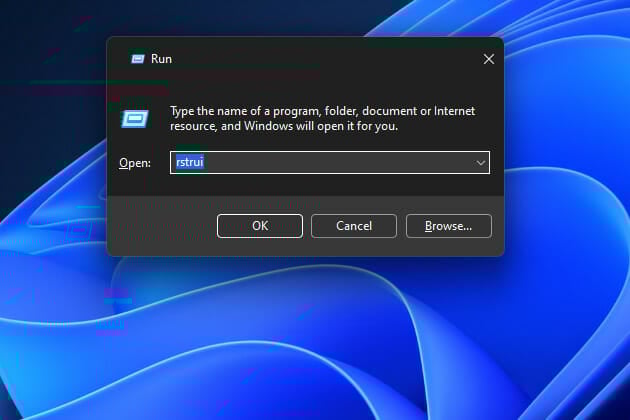Click the small Run icon in the title bar

tap(138, 59)
